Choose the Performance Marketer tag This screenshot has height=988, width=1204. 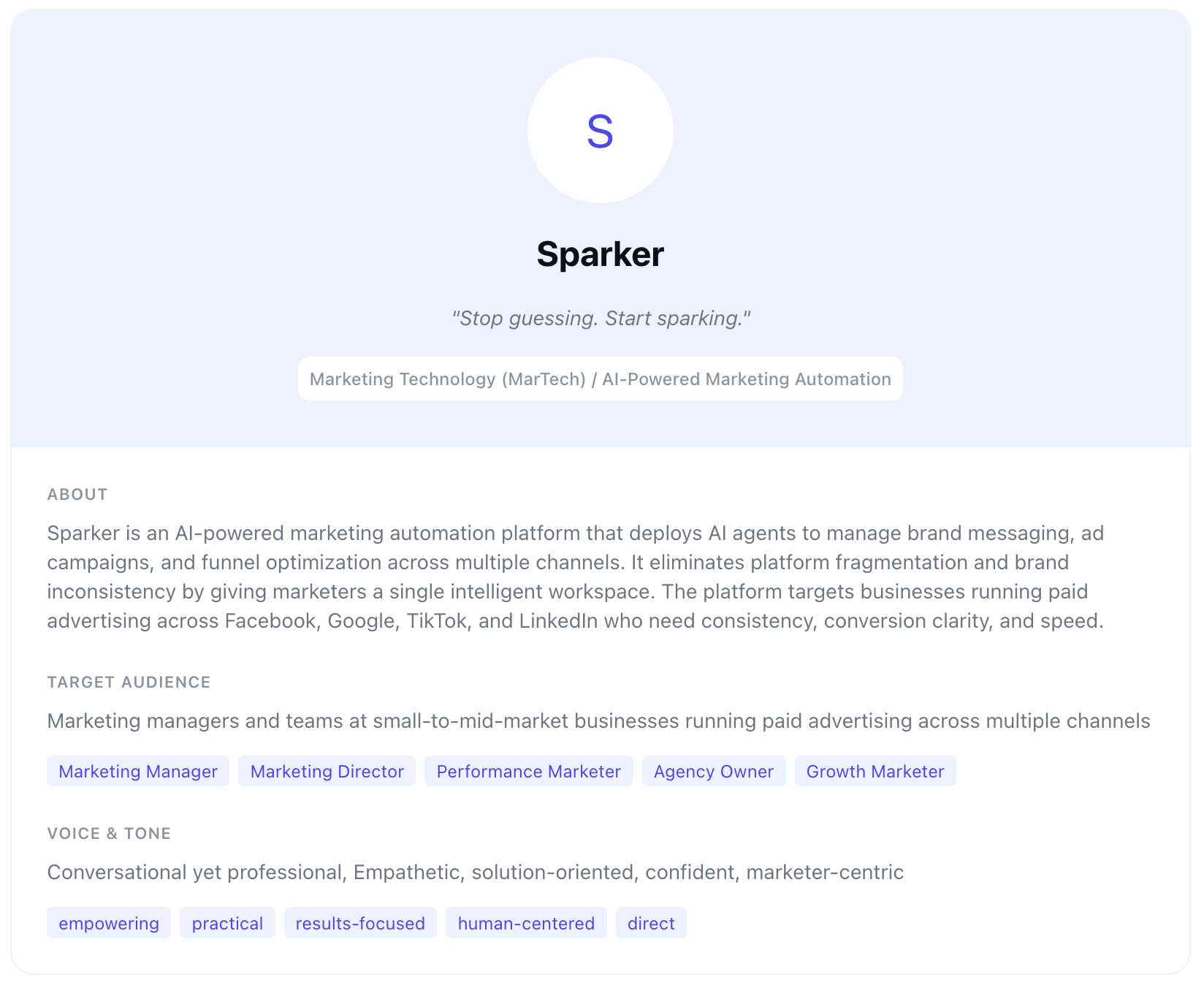(528, 772)
